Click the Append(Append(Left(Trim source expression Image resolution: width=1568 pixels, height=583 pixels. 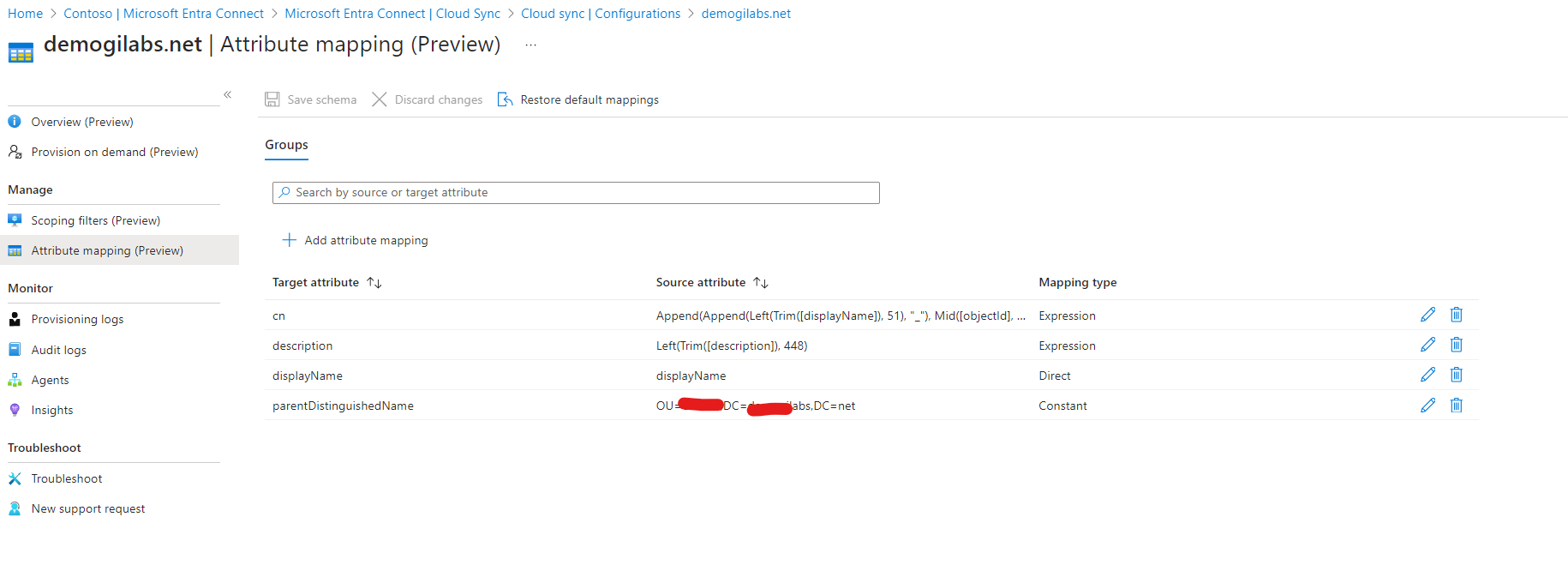[x=841, y=316]
